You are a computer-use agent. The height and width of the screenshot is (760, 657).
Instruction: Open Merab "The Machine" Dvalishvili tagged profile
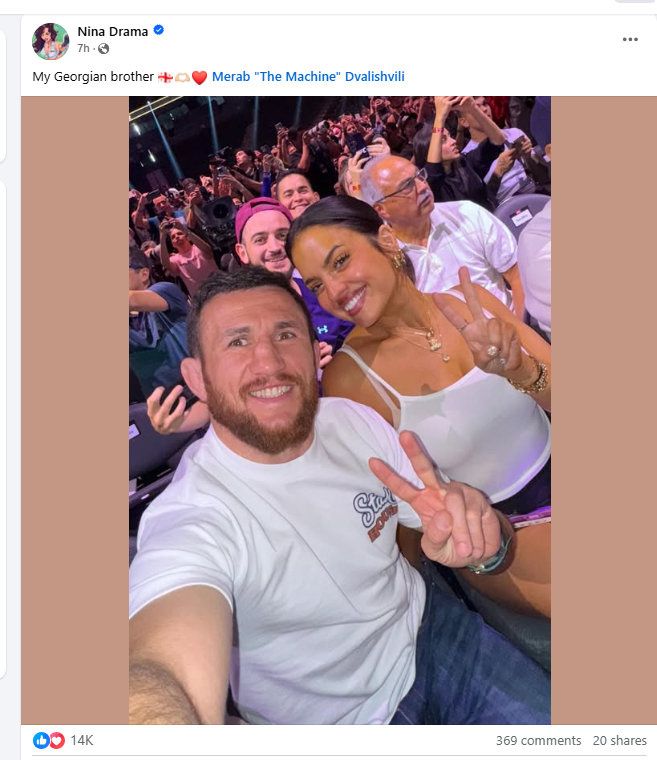[308, 77]
